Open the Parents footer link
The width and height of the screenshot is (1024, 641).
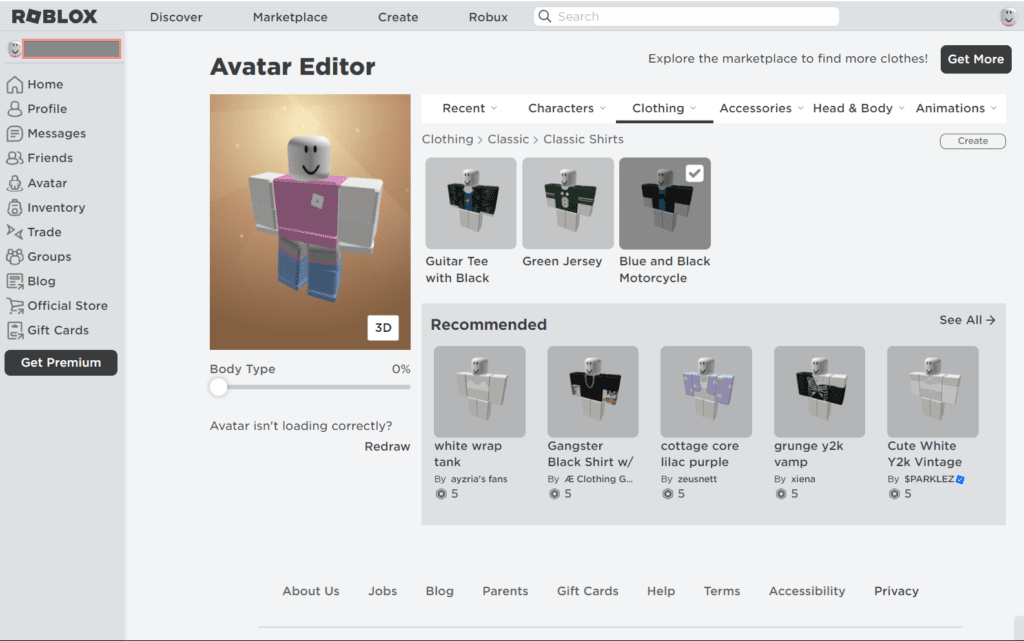click(505, 591)
